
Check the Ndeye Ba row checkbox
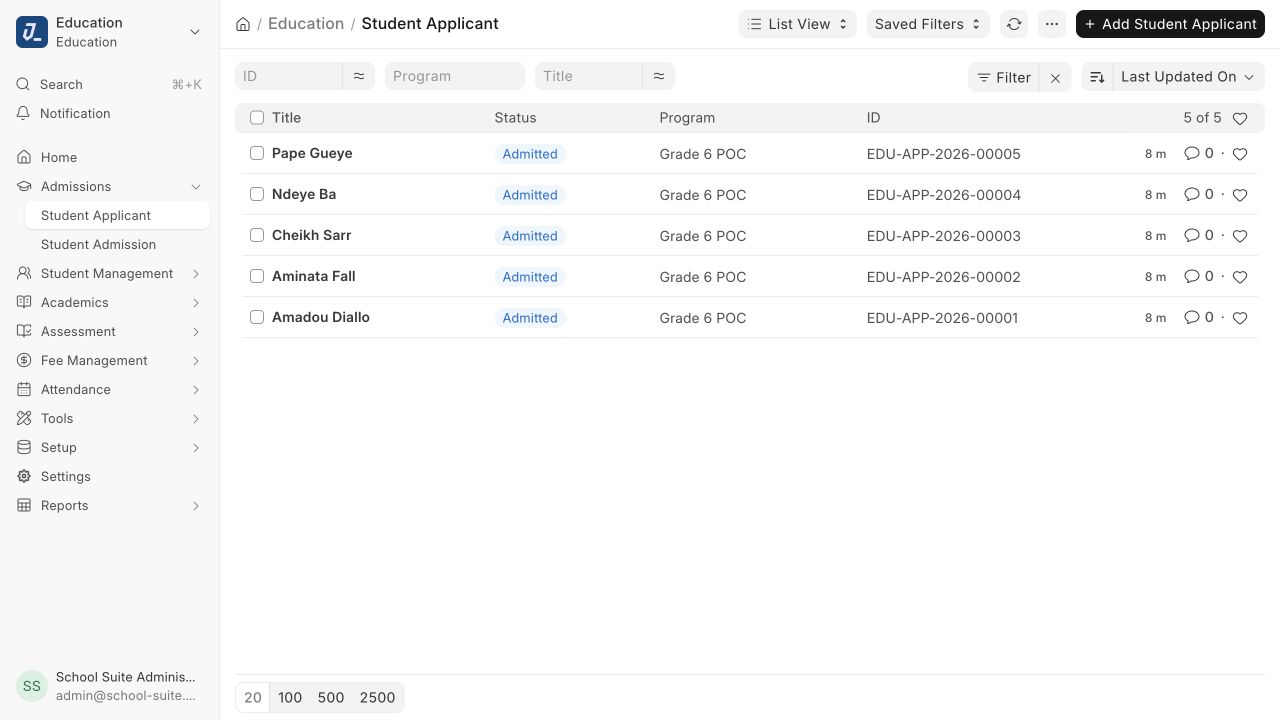coord(257,194)
